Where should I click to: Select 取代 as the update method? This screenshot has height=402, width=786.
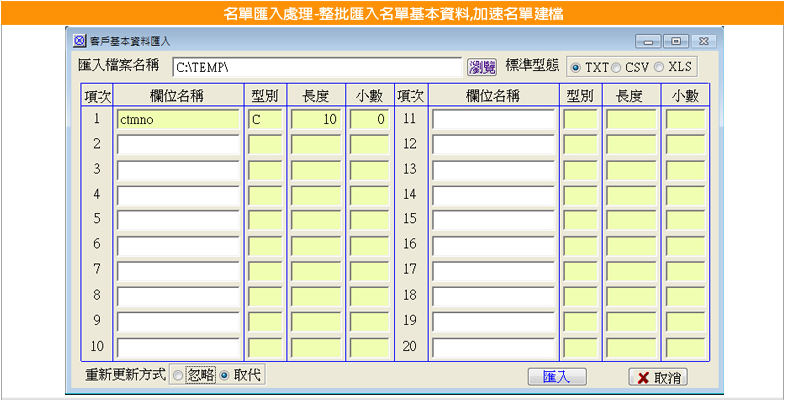pos(224,376)
